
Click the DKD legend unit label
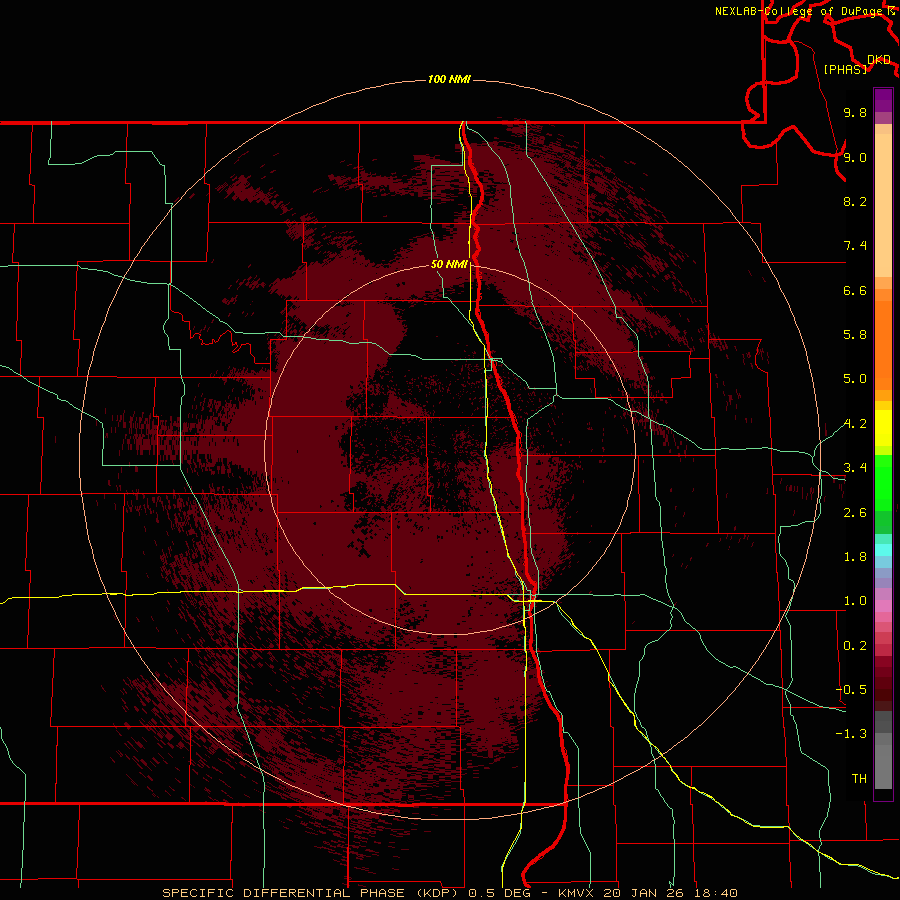tap(879, 60)
